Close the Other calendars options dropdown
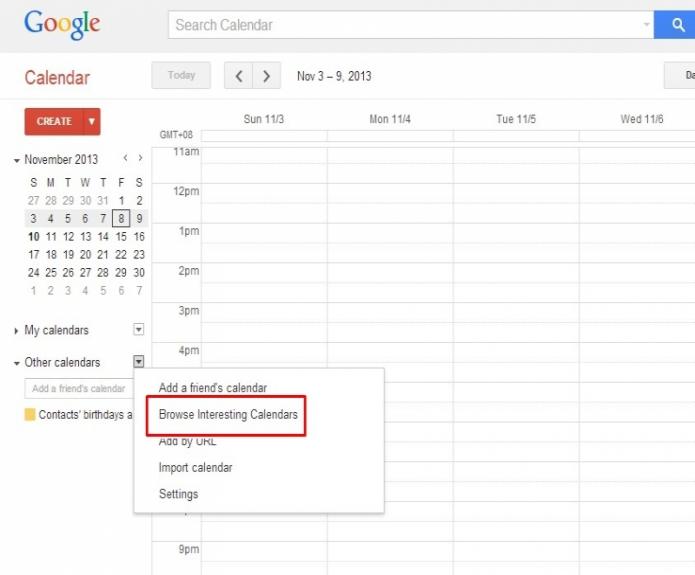 coord(139,362)
